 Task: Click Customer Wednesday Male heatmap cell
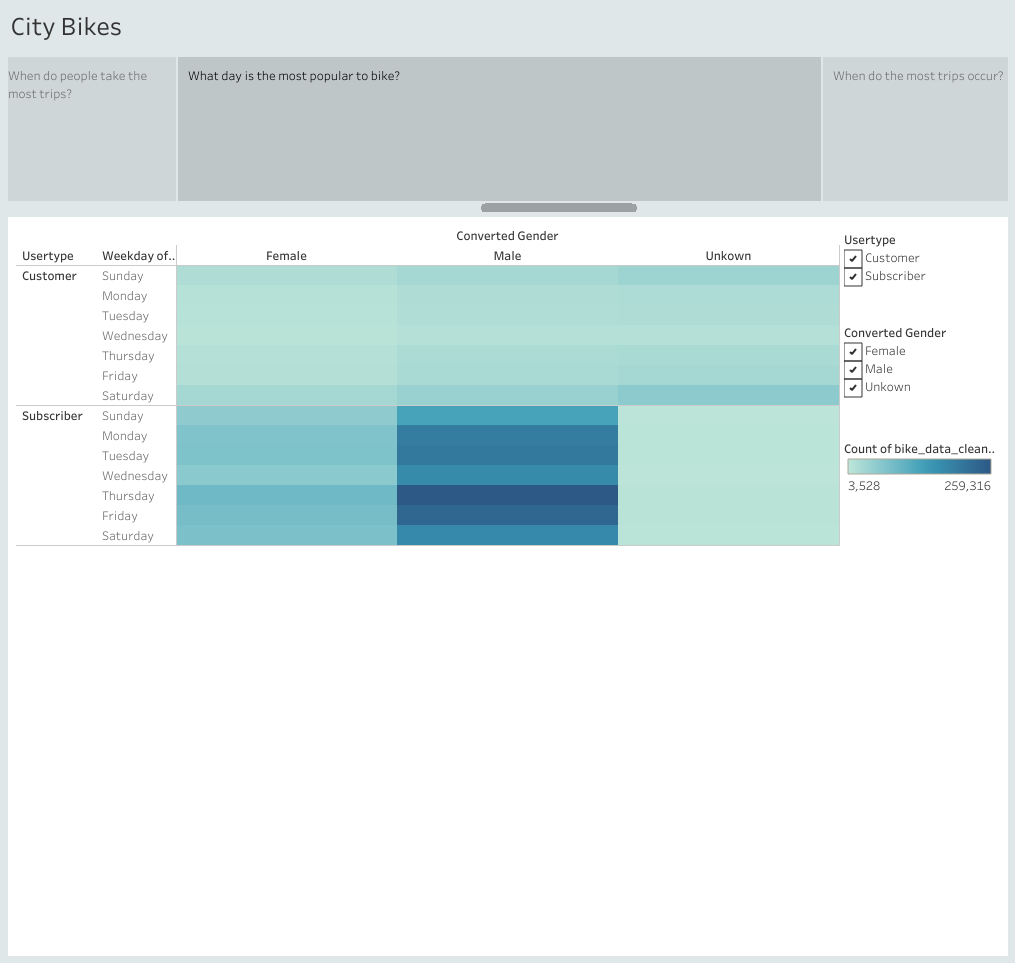(x=508, y=336)
